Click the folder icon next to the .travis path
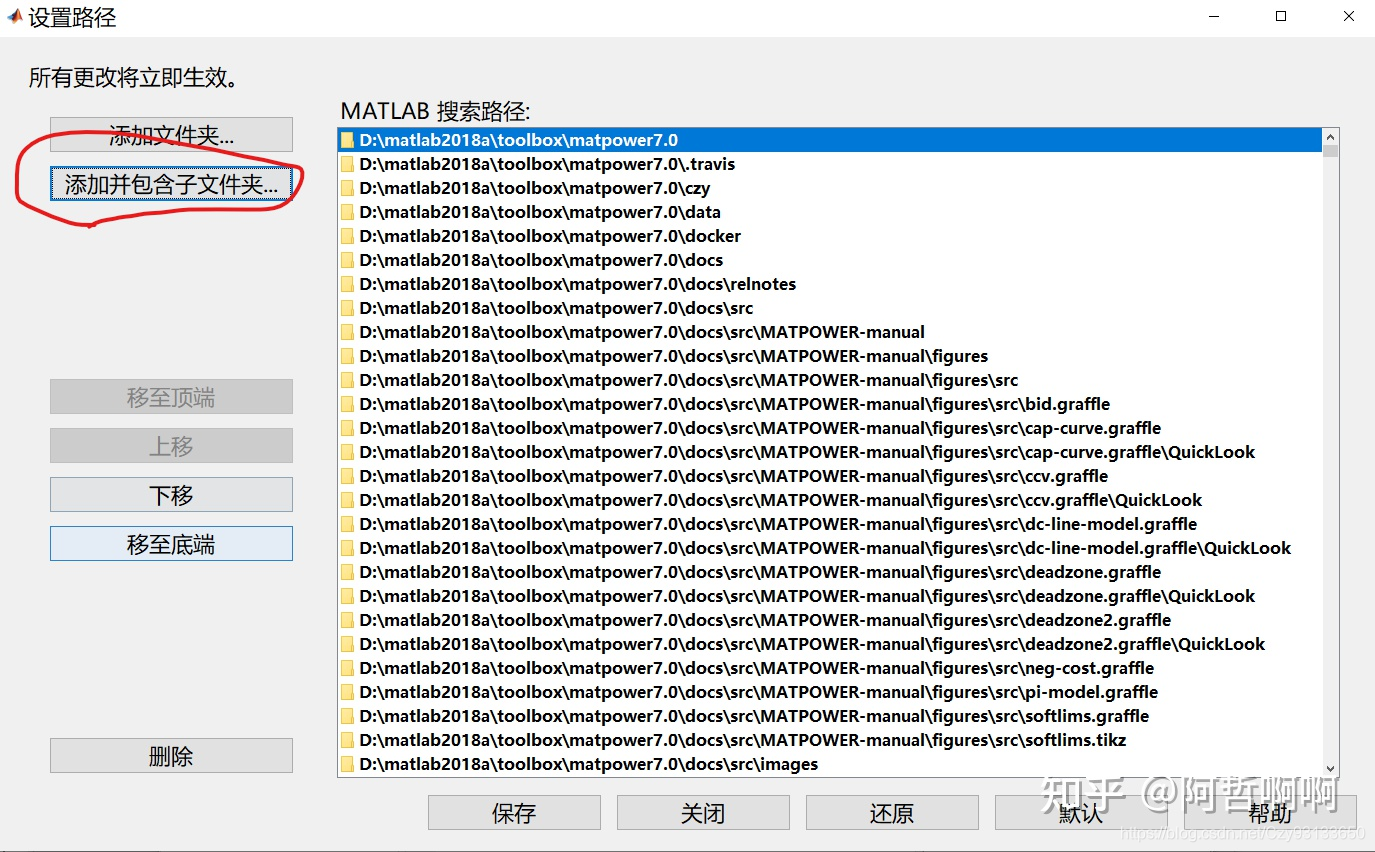1375x852 pixels. tap(346, 163)
